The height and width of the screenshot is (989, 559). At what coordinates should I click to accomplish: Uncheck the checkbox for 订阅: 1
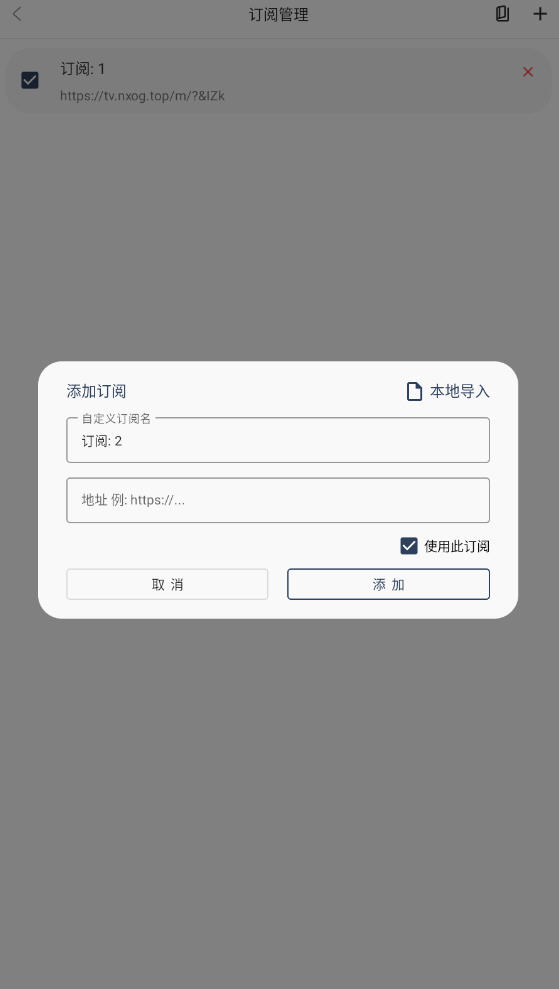point(30,80)
